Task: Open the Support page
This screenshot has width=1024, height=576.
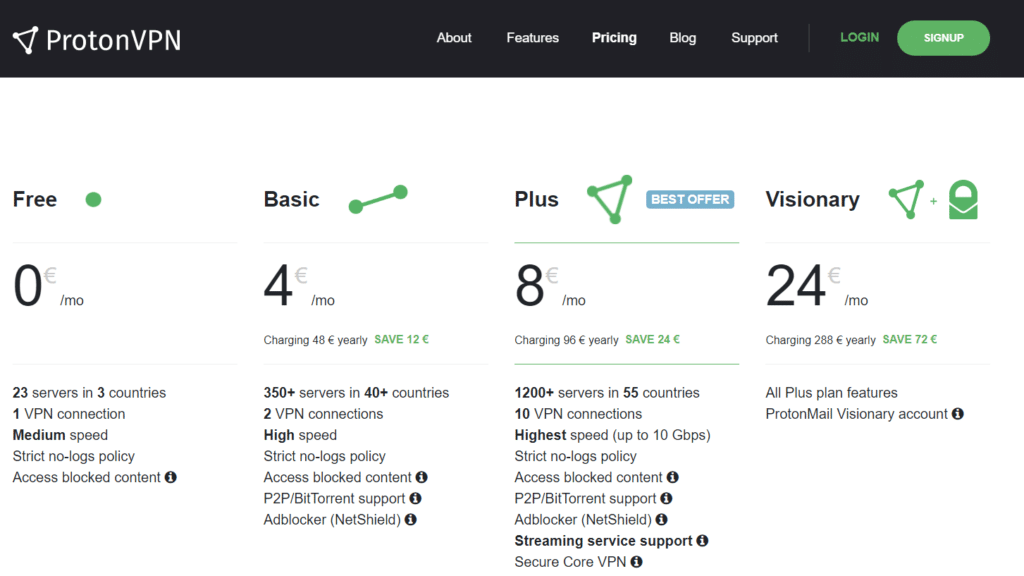Action: tap(754, 38)
